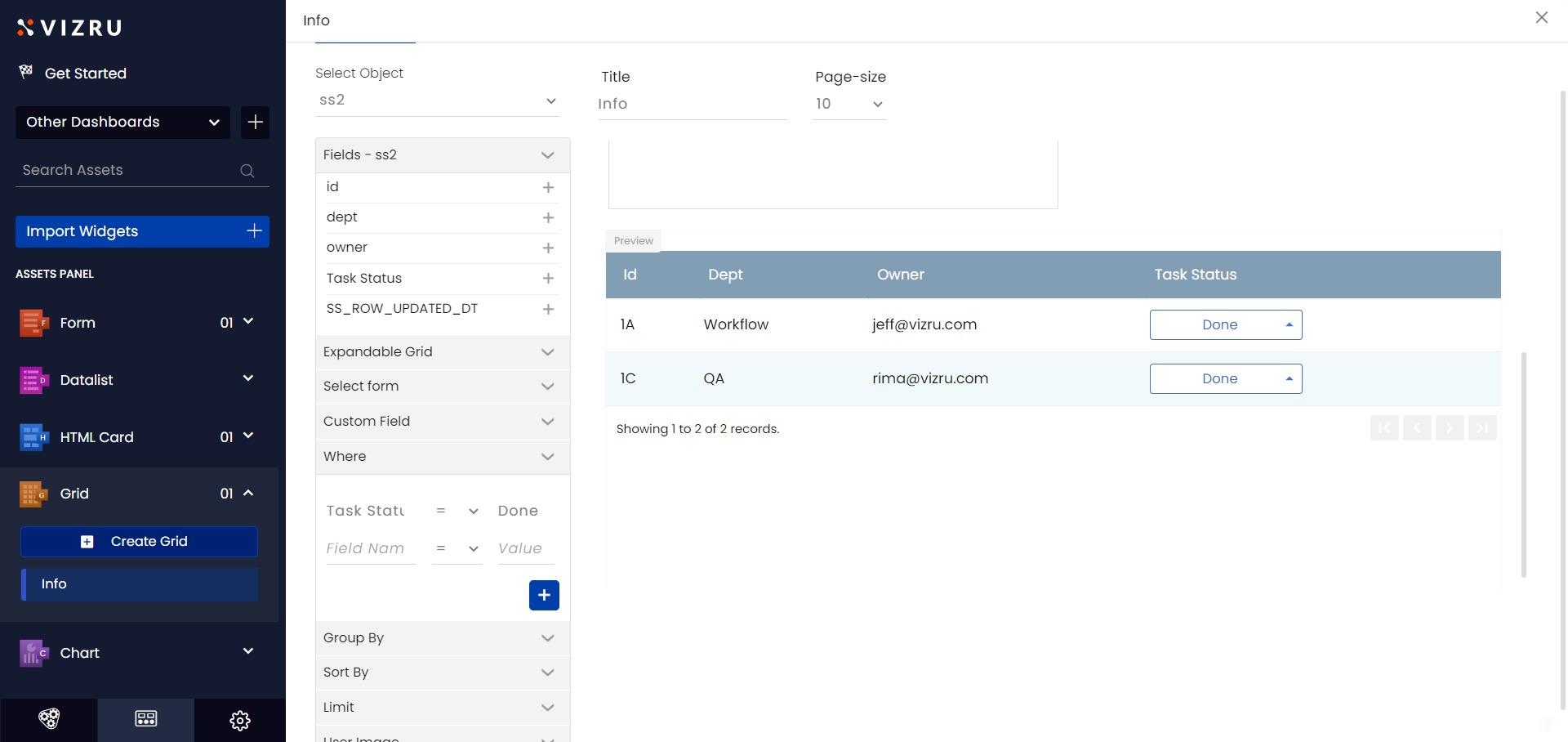This screenshot has height=742, width=1568.
Task: Open the dashboard layout icon in bottom bar
Action: click(146, 719)
